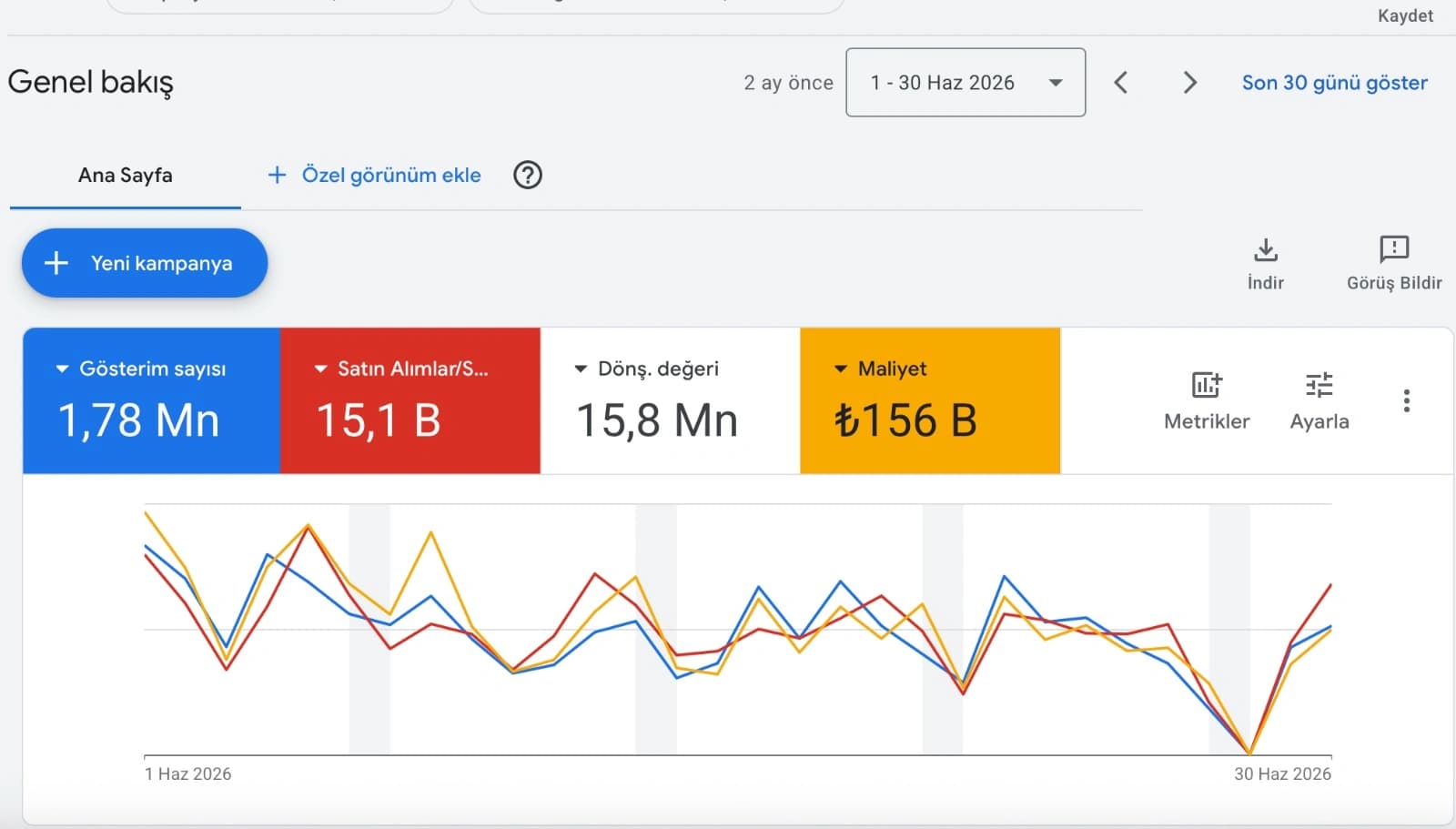1456x829 pixels.
Task: Open the Metrikler chart icon
Action: tap(1207, 385)
